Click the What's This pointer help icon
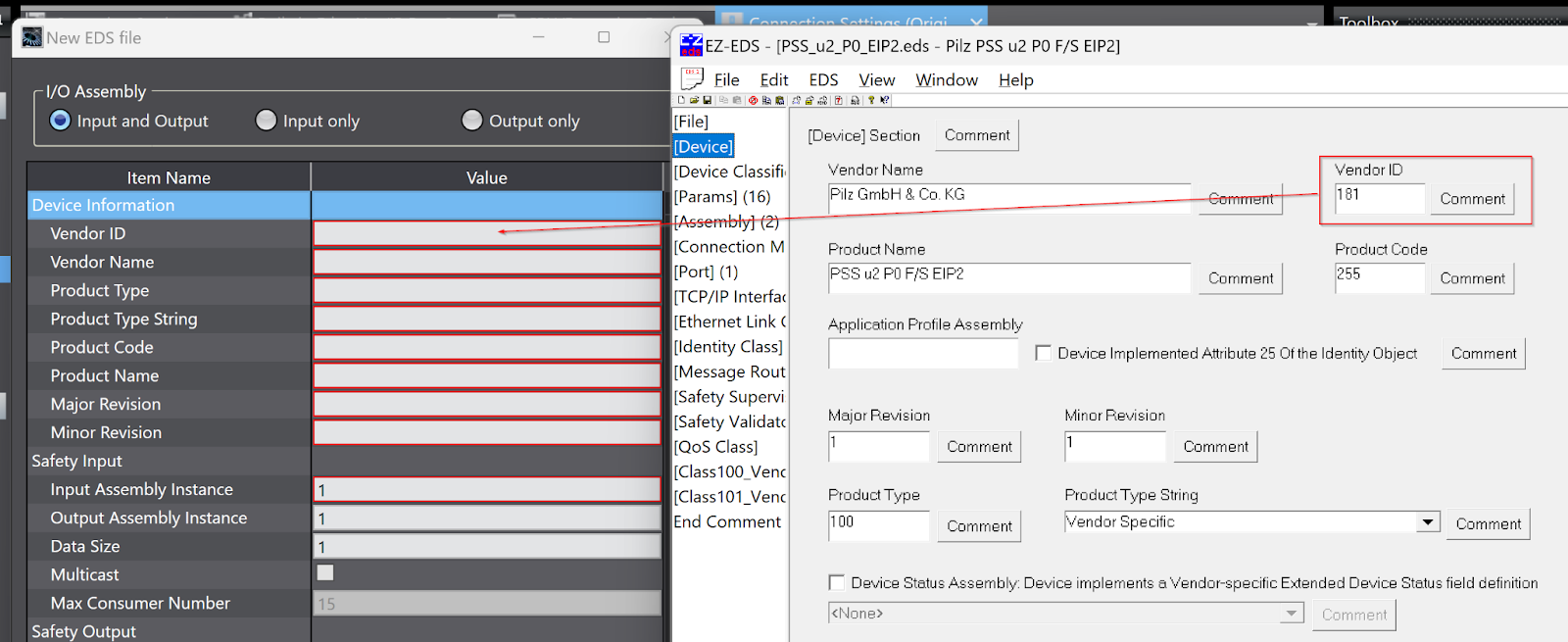The width and height of the screenshot is (1568, 642). click(884, 100)
